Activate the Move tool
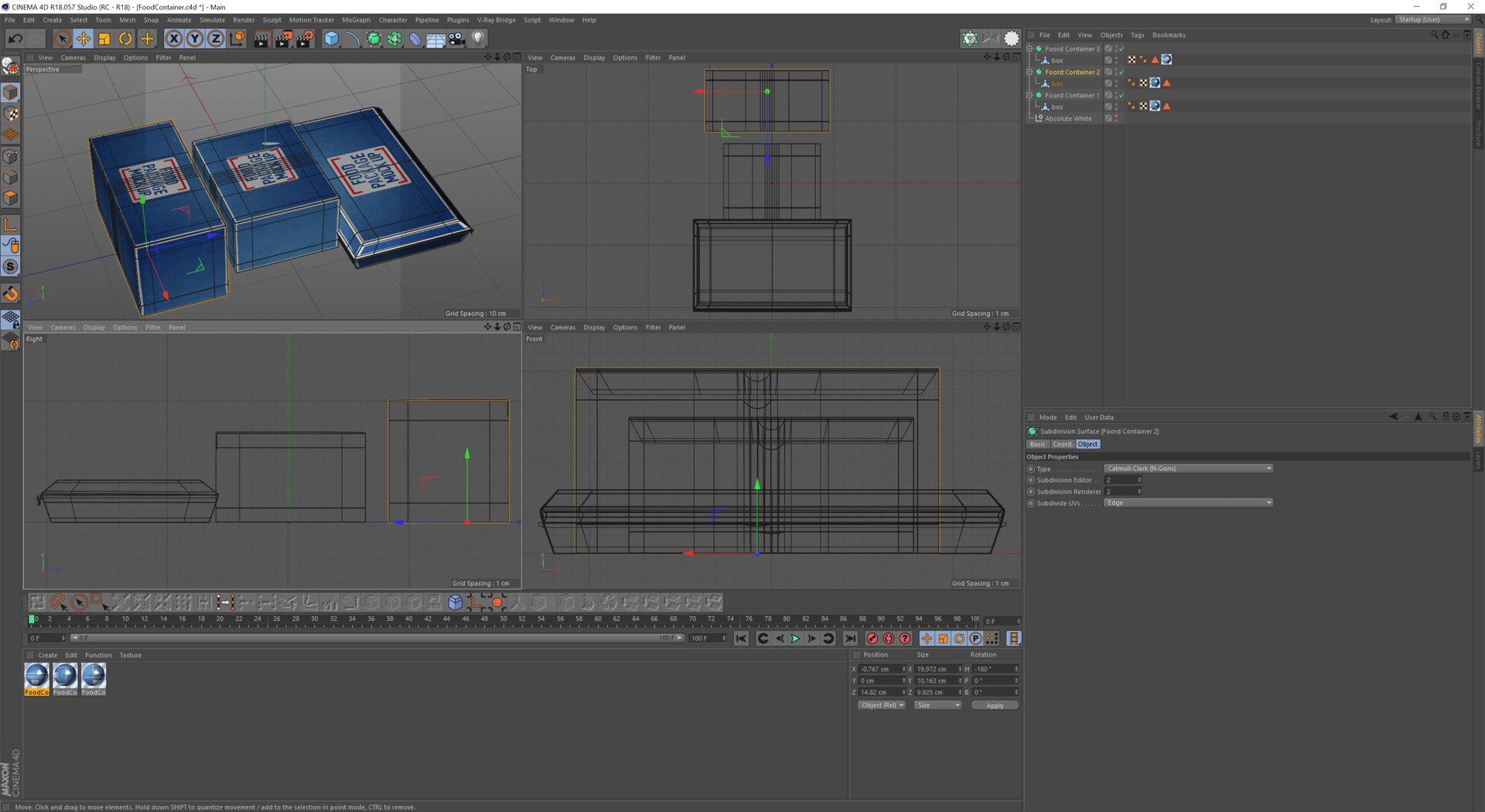1485x812 pixels. (84, 38)
